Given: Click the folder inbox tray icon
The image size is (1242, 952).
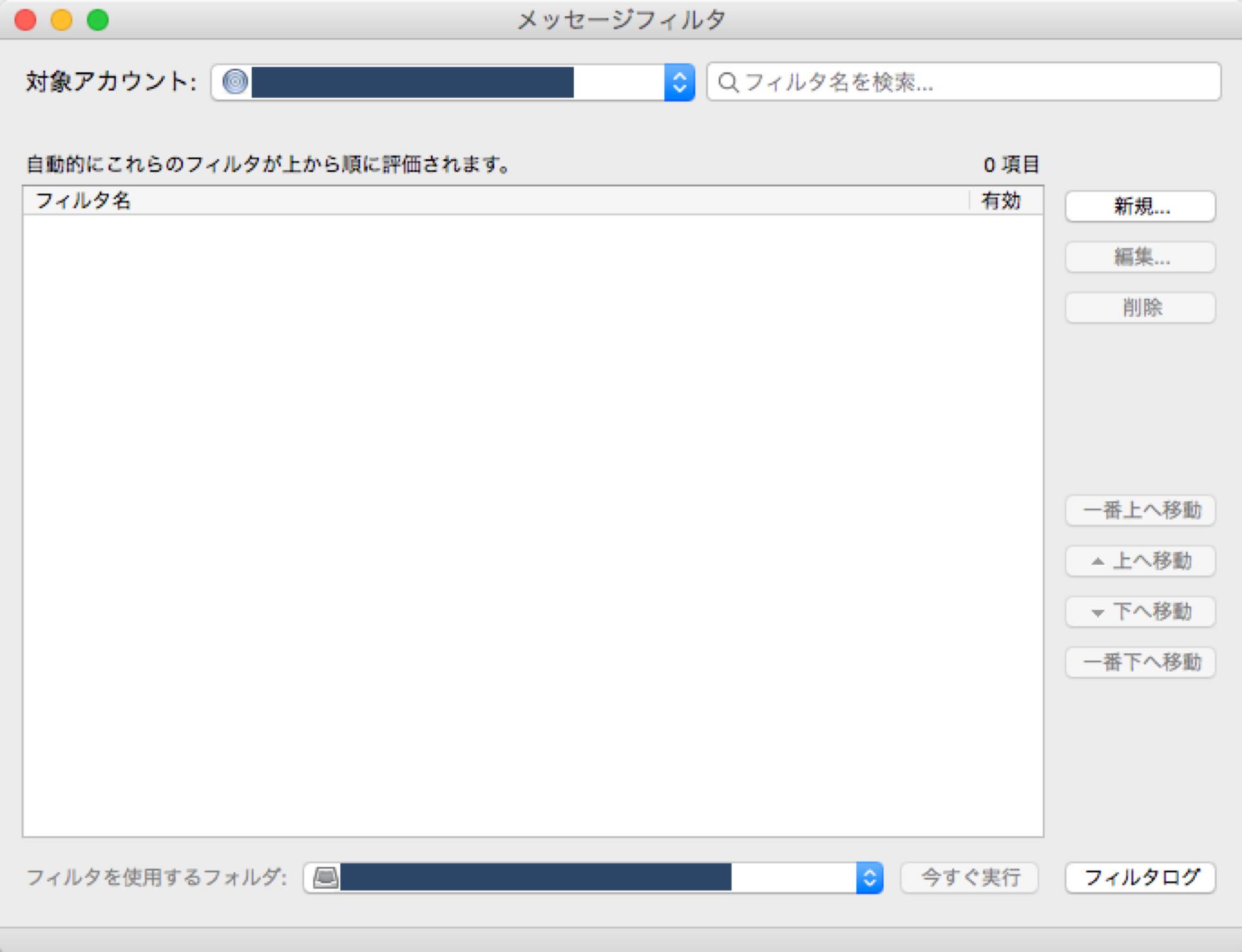Looking at the screenshot, I should point(325,878).
